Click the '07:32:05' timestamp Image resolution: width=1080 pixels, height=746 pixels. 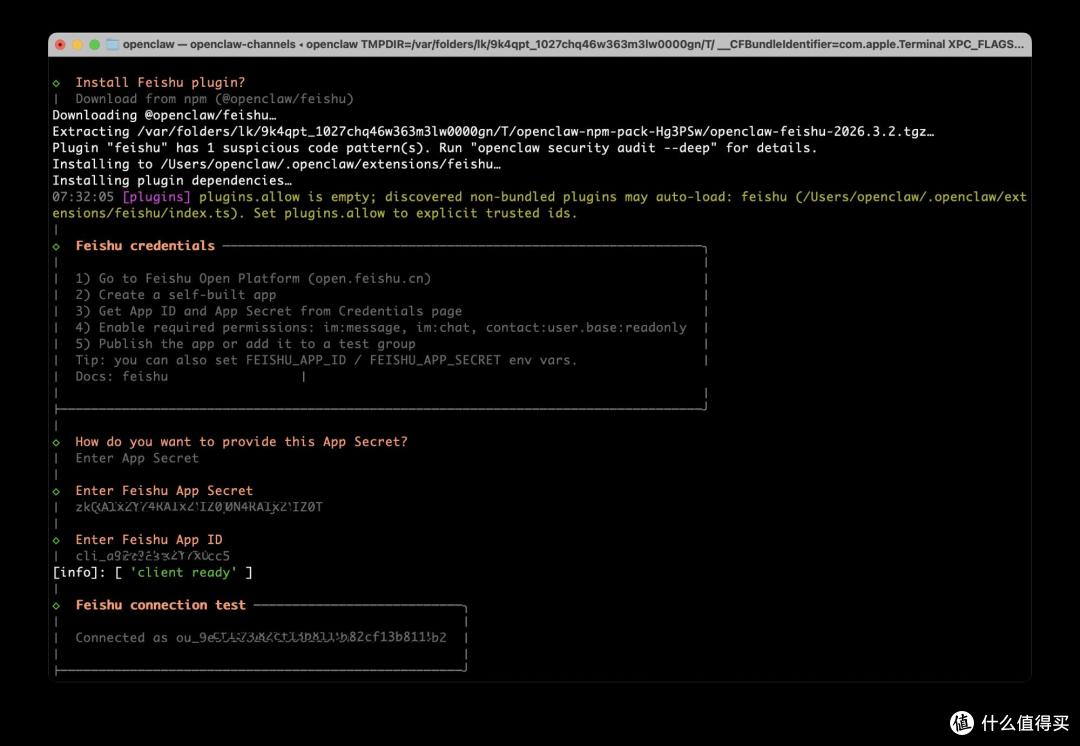[x=83, y=197]
